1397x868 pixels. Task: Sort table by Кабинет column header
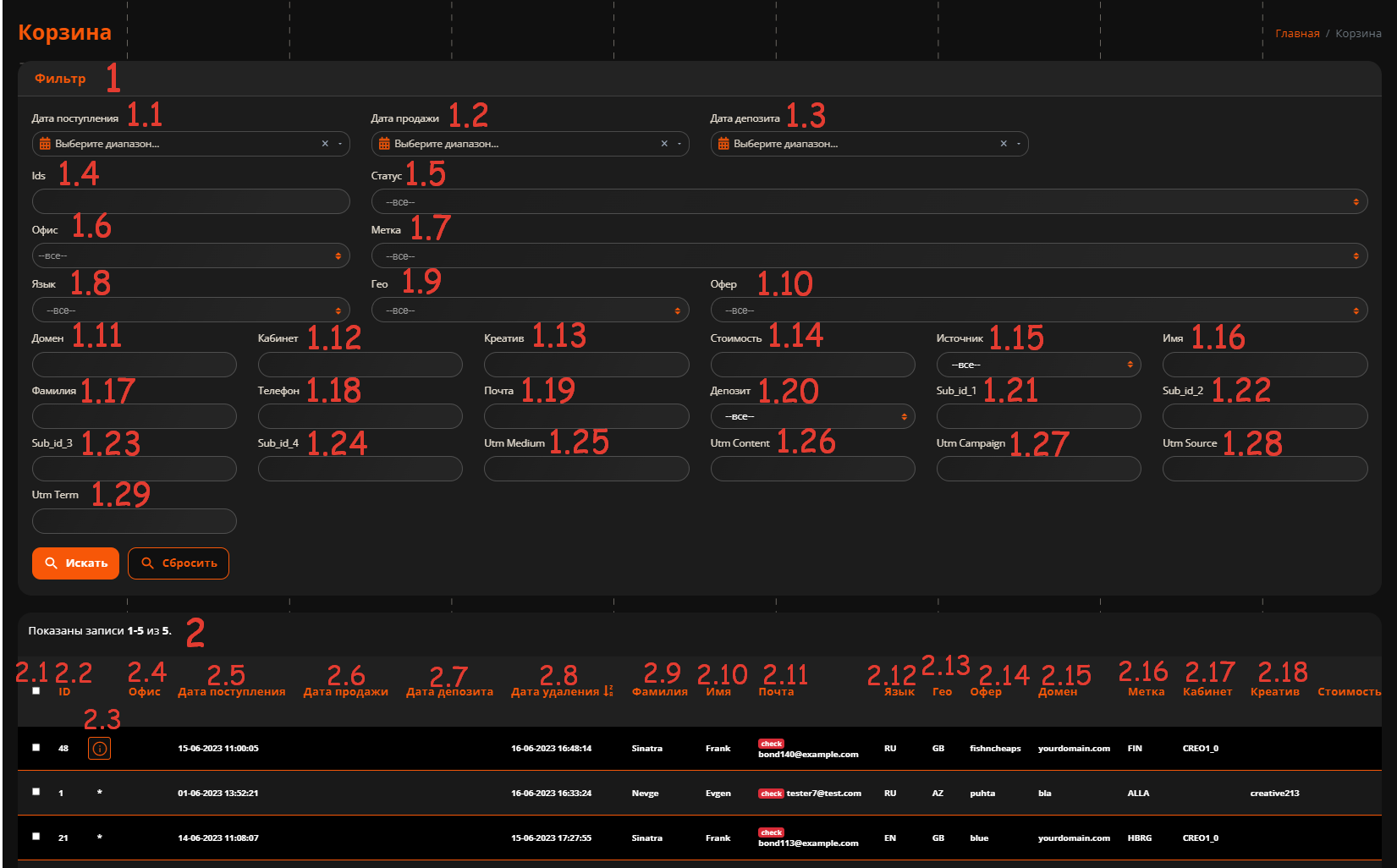pos(1207,692)
